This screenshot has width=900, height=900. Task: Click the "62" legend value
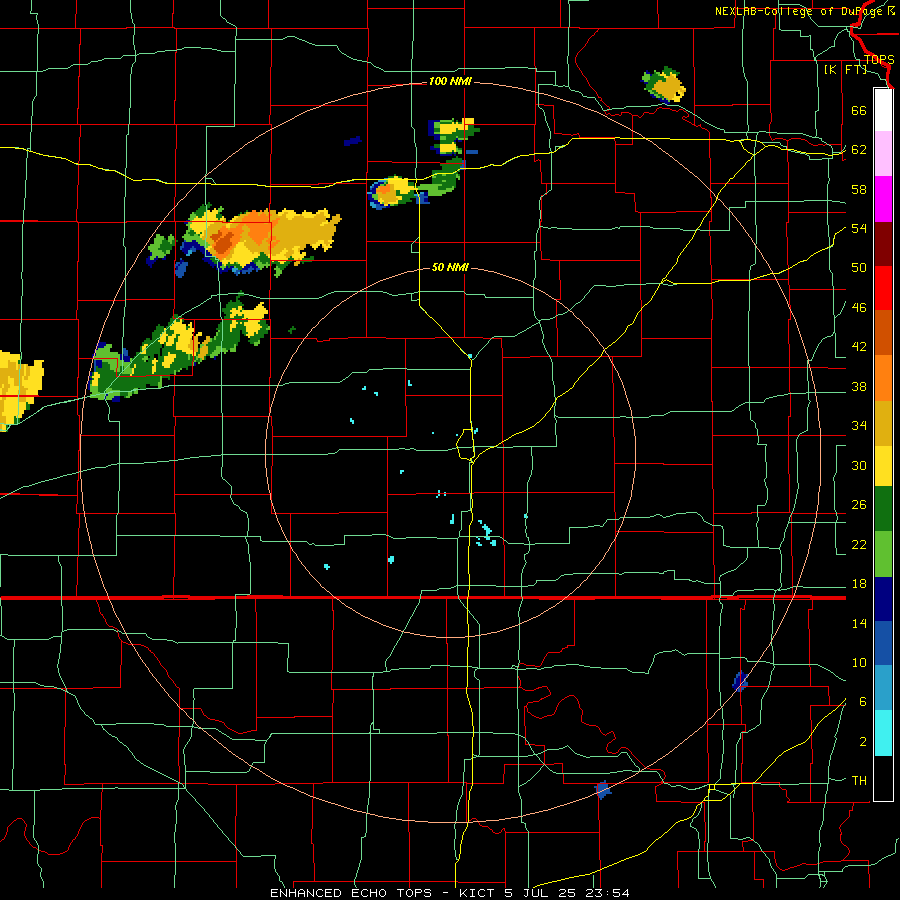pos(859,150)
